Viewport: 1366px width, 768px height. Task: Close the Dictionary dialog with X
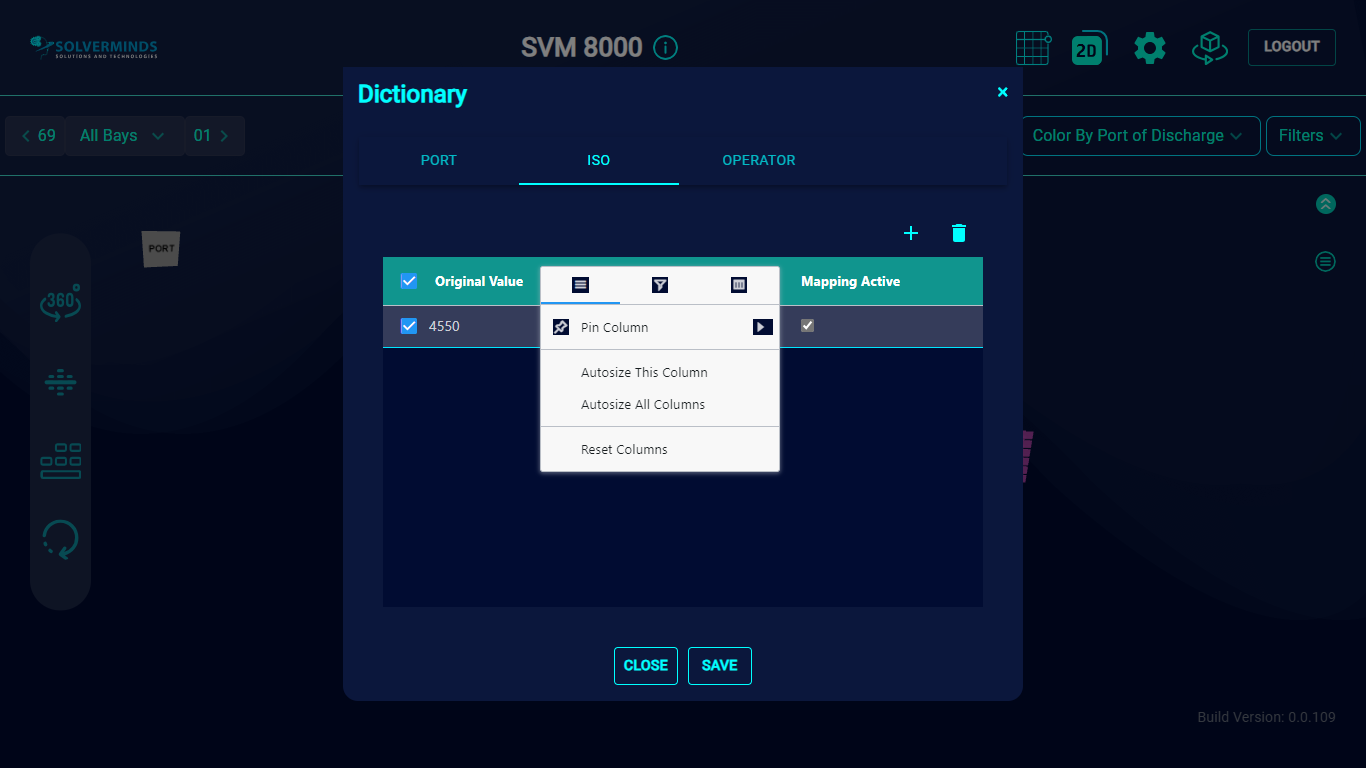(x=1003, y=92)
